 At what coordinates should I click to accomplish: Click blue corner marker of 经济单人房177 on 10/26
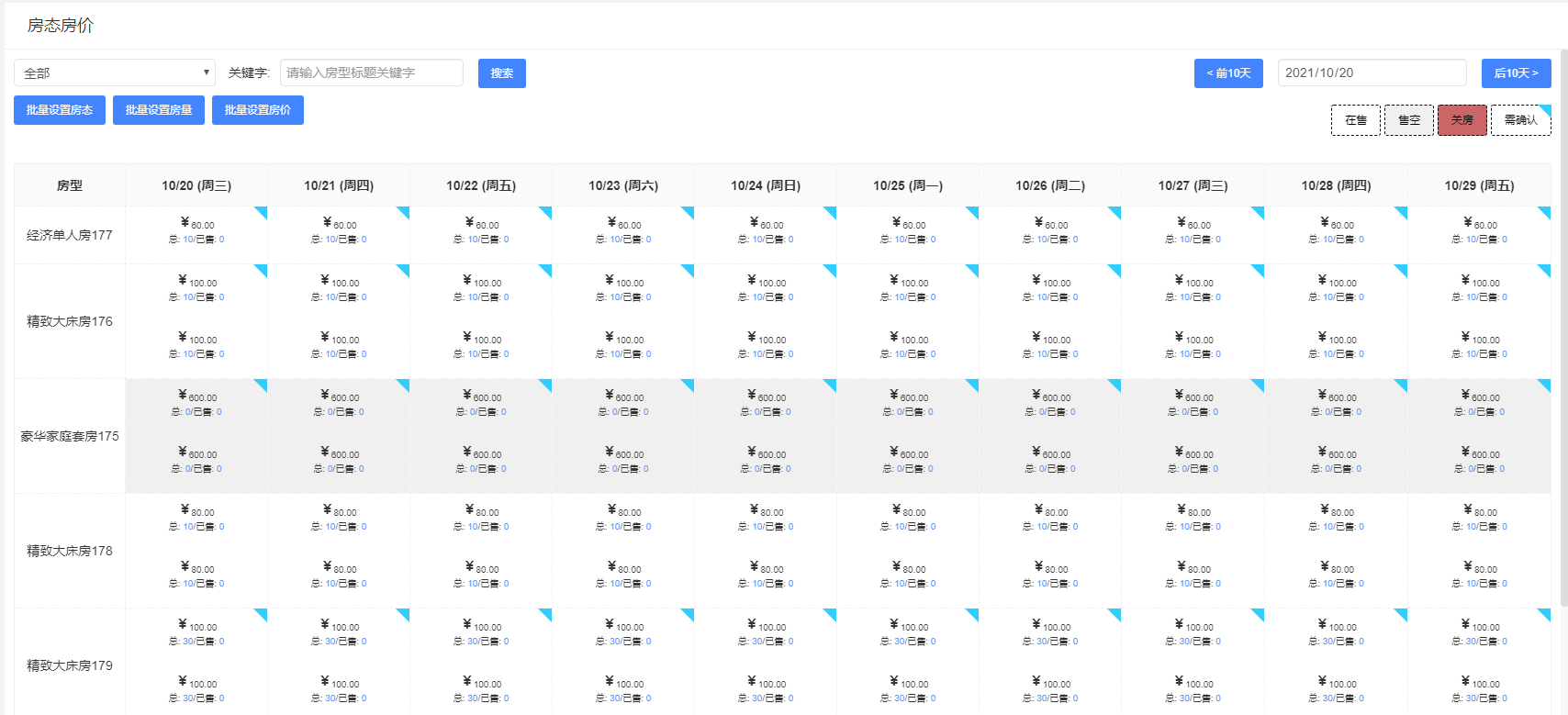(1116, 211)
